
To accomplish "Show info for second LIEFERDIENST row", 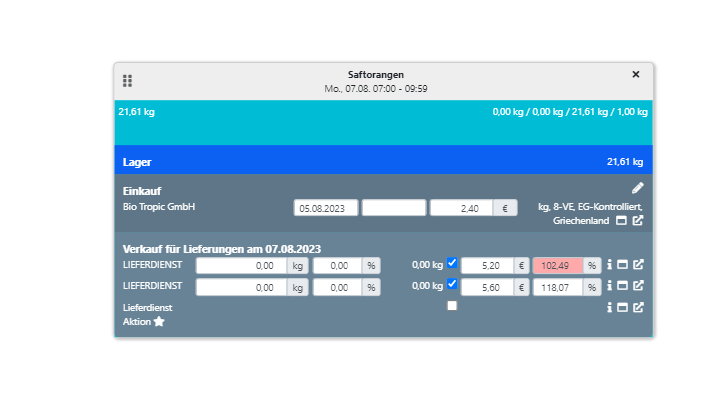I will coord(609,286).
